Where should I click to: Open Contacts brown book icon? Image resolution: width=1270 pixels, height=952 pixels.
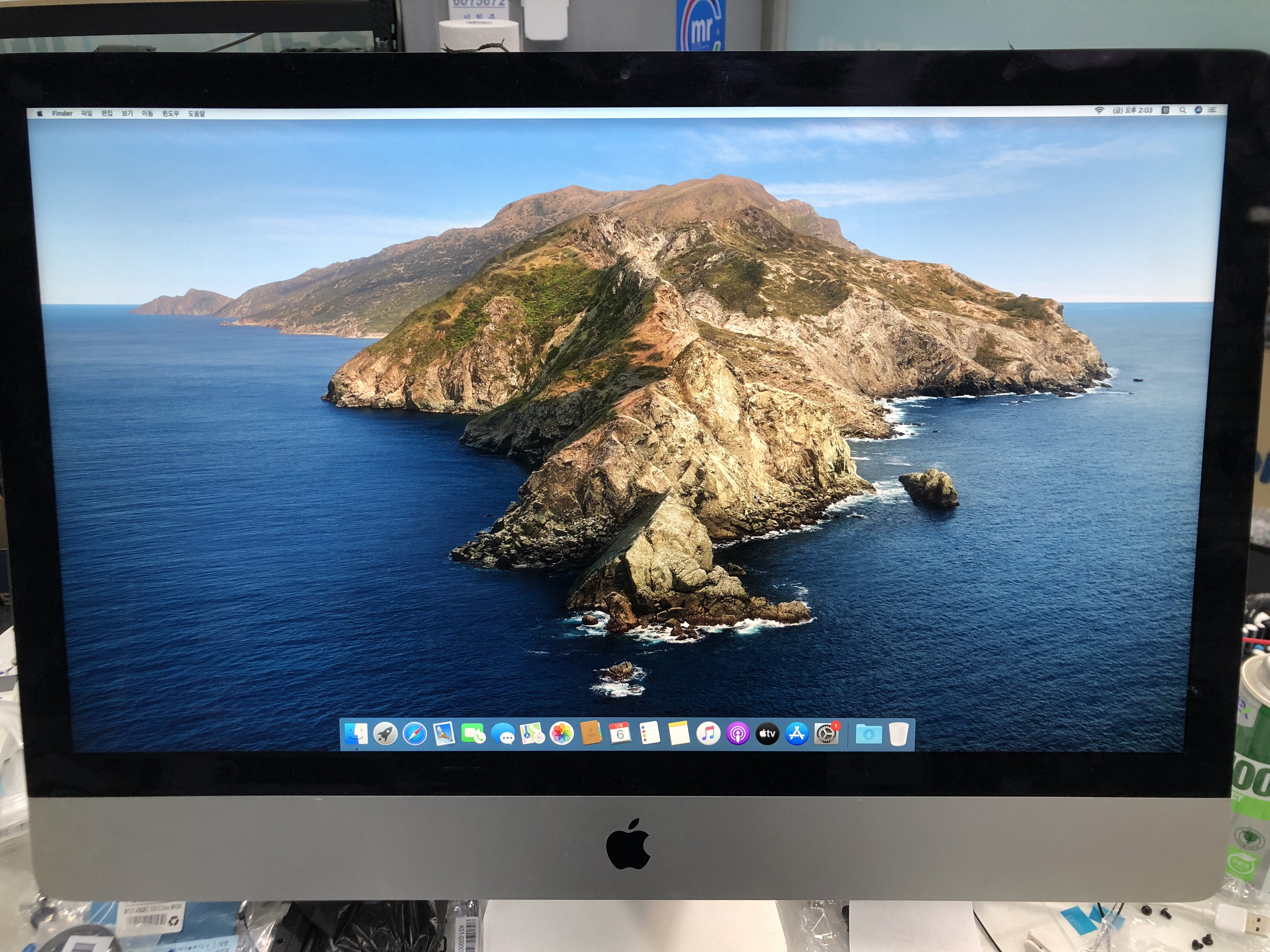tap(591, 734)
